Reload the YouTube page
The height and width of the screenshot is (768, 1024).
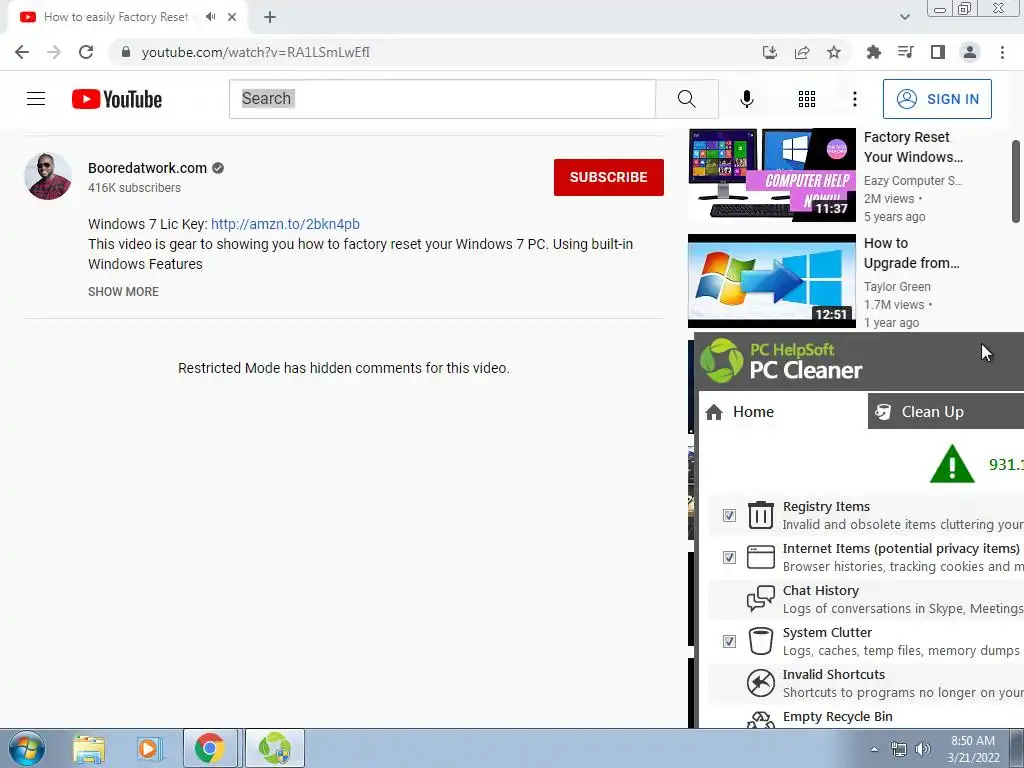tap(86, 52)
